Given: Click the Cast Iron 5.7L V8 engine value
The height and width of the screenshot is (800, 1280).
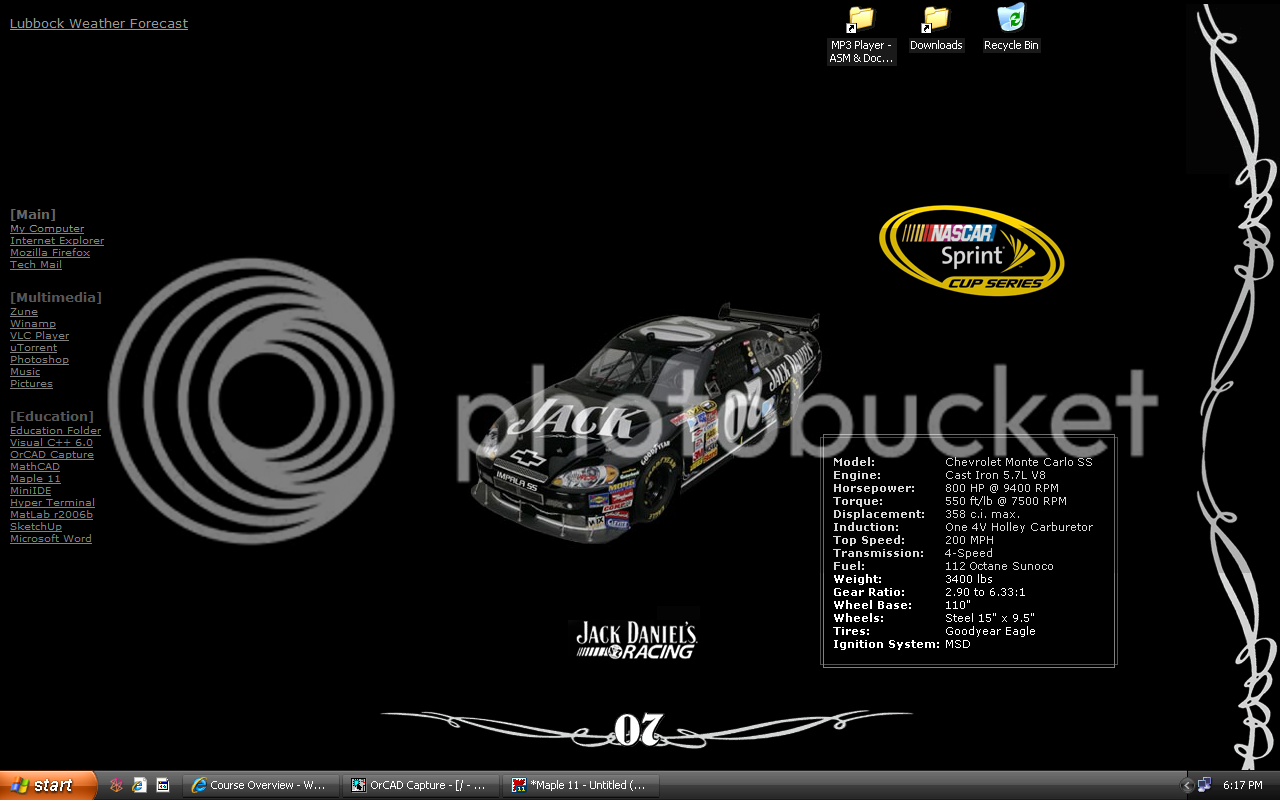Looking at the screenshot, I should pos(996,475).
